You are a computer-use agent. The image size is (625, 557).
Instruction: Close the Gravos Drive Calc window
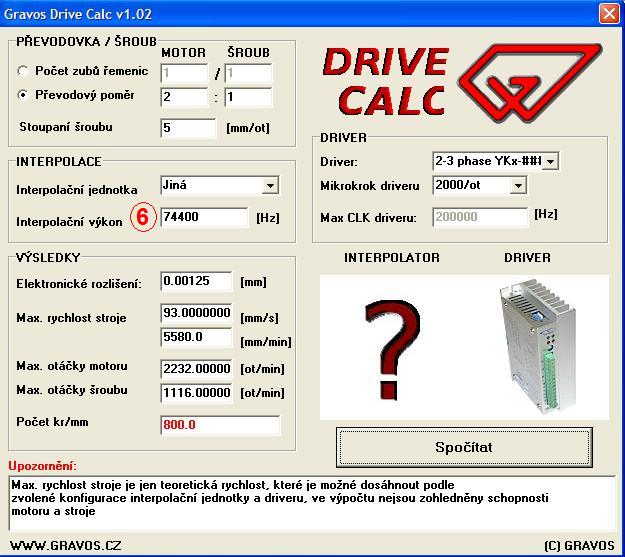click(x=608, y=14)
